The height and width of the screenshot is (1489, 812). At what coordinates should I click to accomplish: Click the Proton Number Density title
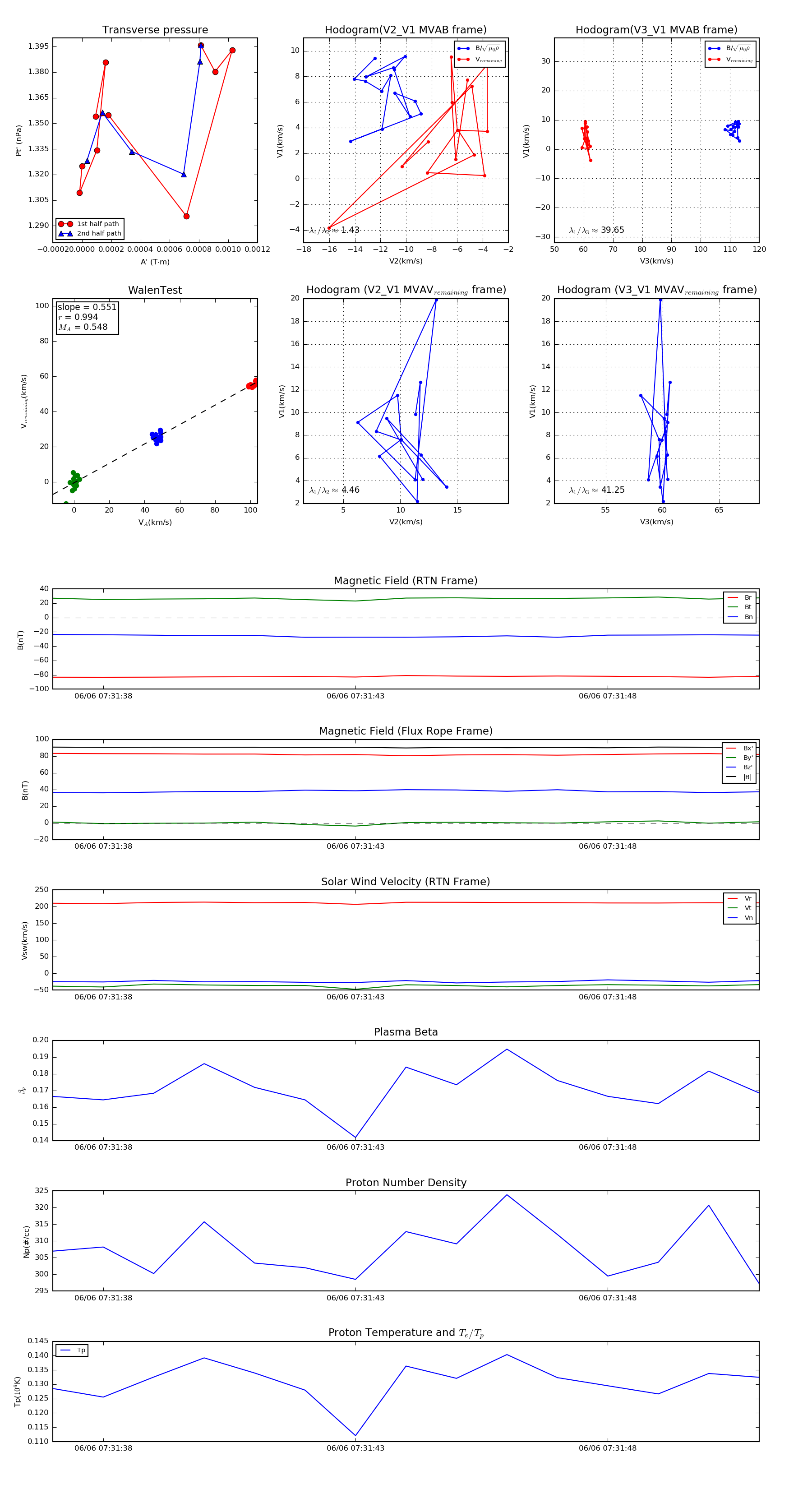[406, 1183]
